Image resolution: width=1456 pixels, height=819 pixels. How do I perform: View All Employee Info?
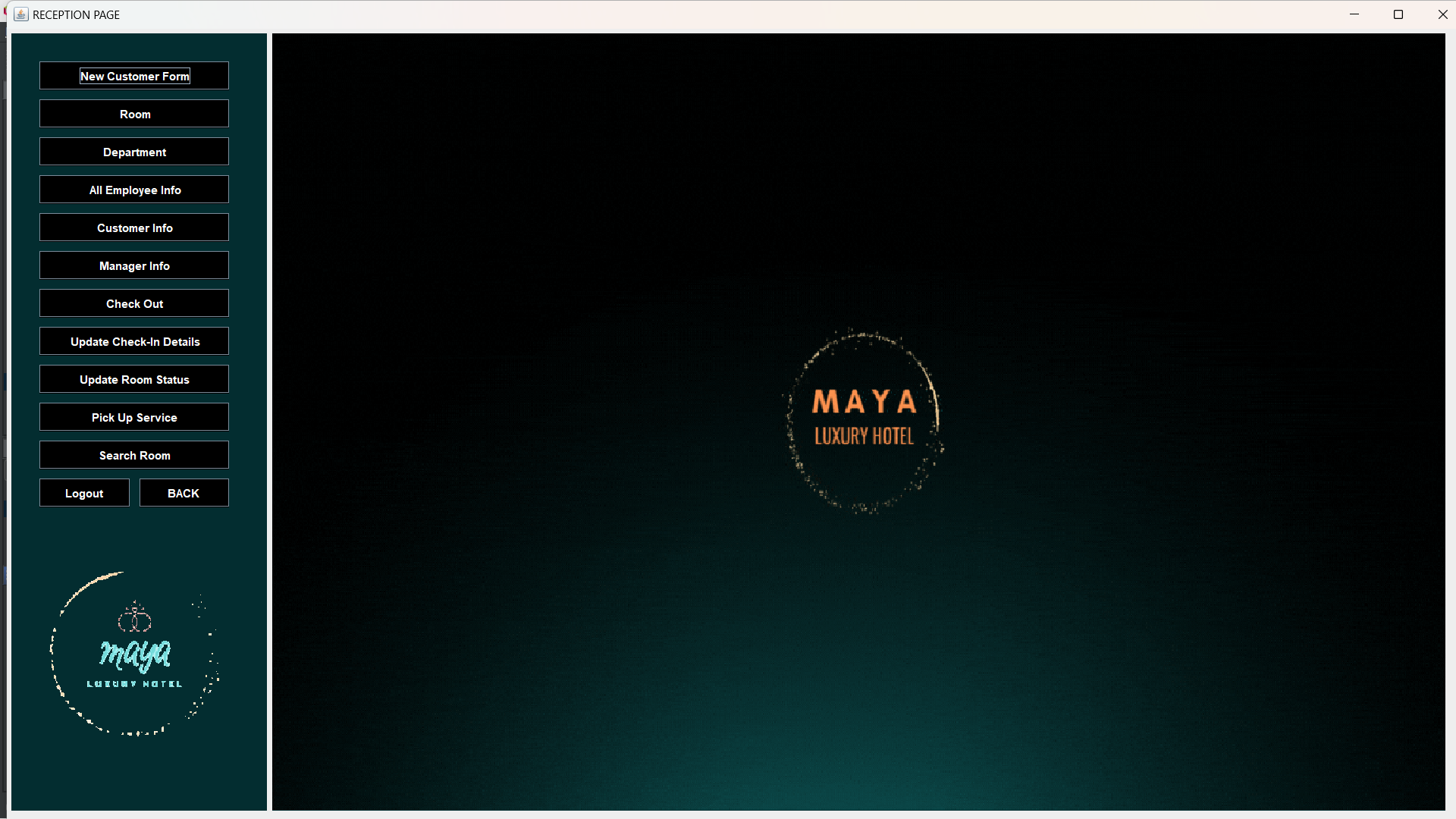(x=134, y=190)
